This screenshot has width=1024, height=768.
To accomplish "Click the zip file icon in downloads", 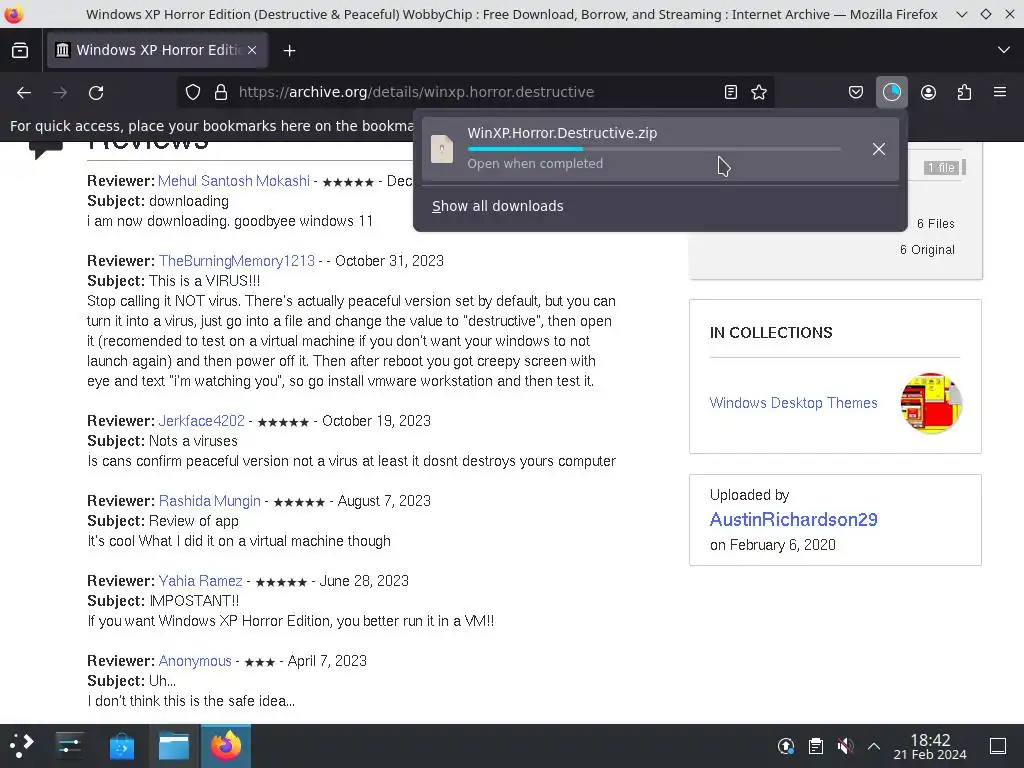I will coord(442,150).
